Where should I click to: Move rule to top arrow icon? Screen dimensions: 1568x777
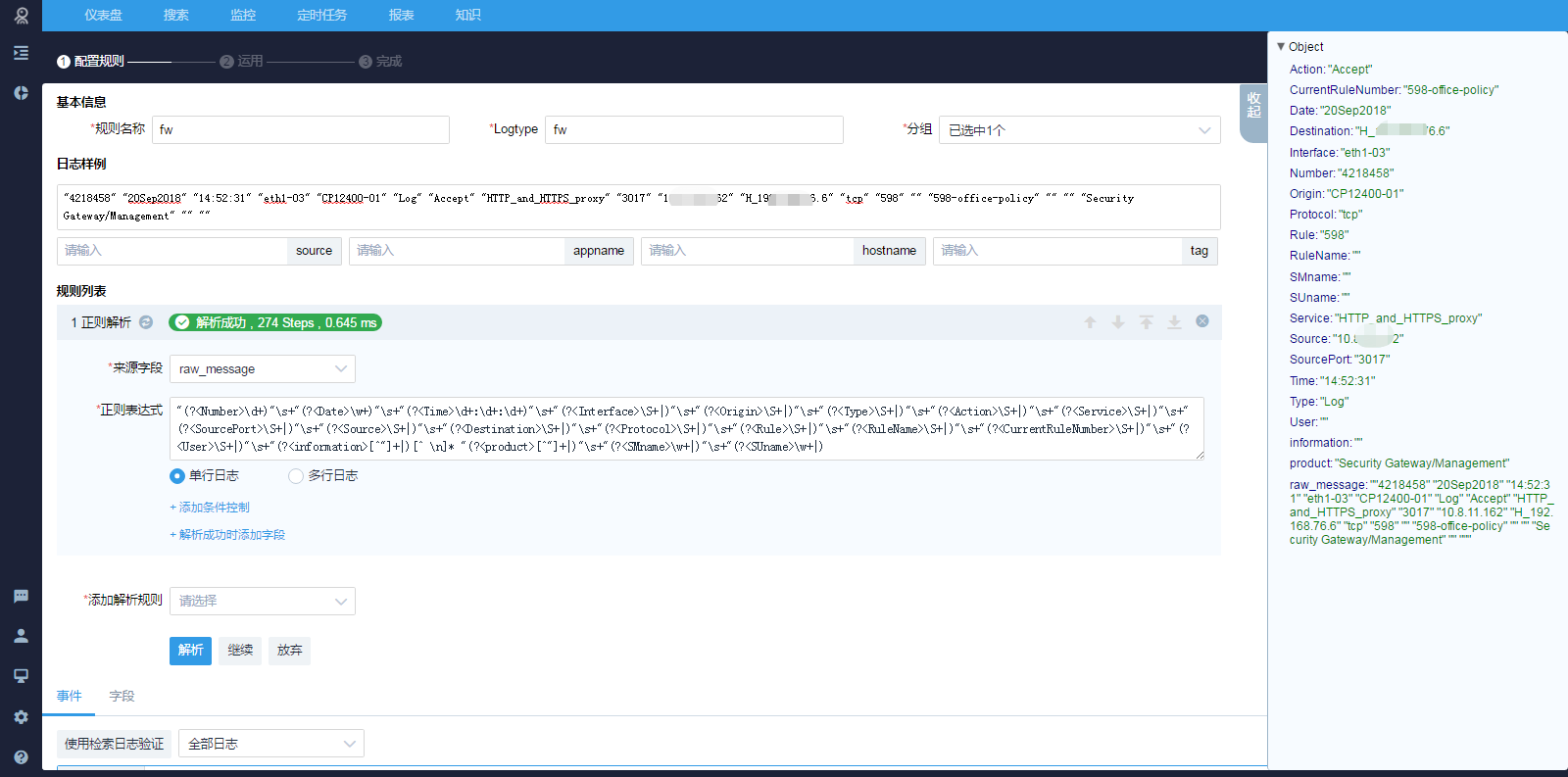click(x=1146, y=322)
